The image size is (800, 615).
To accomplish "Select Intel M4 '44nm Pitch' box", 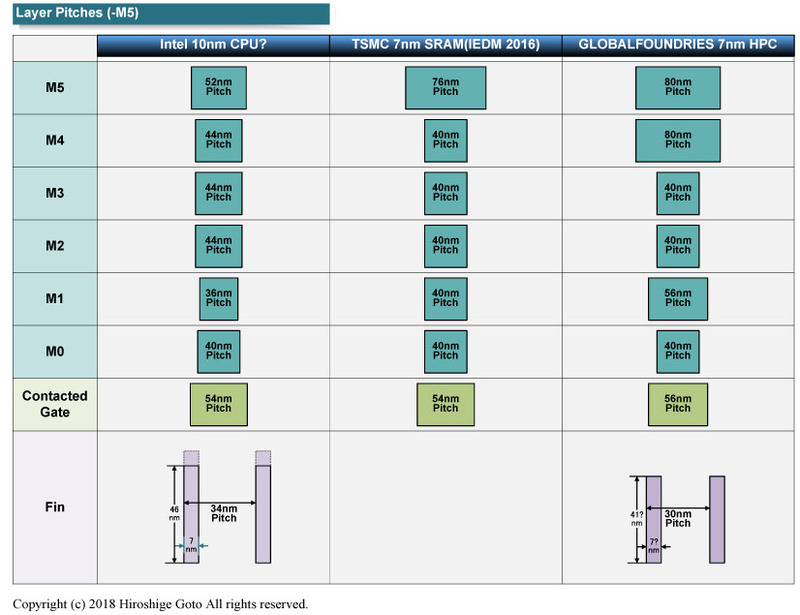I will click(219, 140).
